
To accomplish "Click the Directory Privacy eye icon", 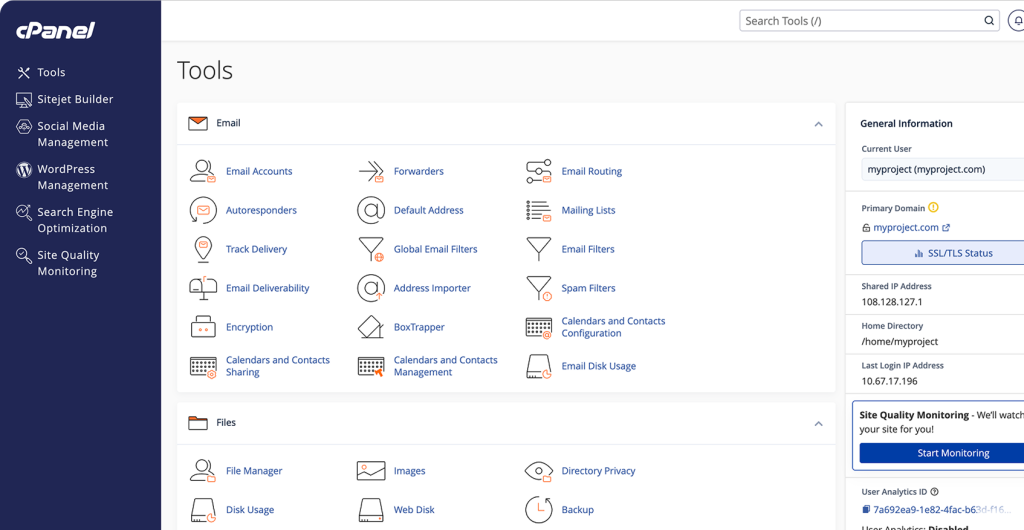I will point(539,470).
